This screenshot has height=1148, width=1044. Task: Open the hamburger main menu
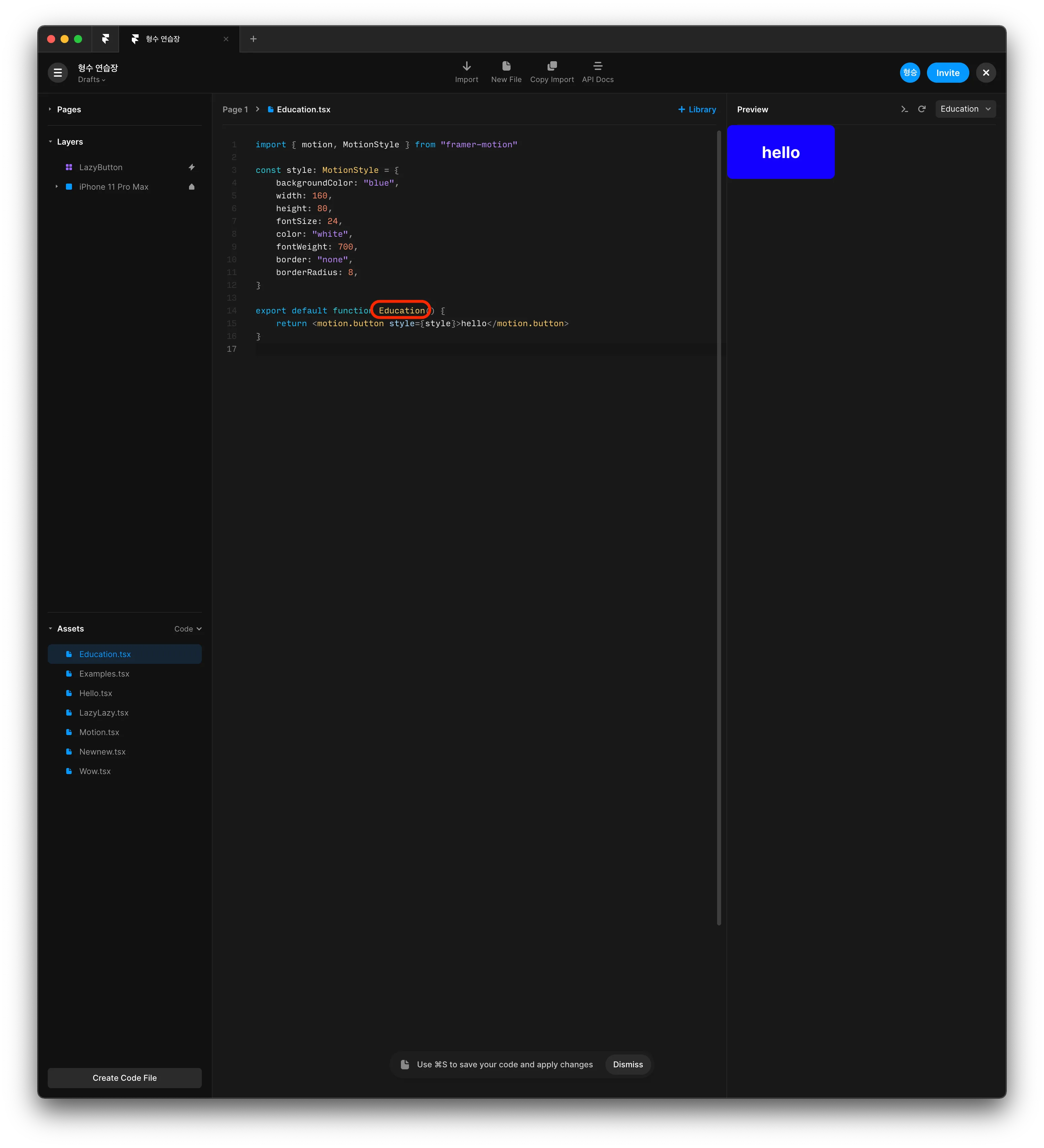coord(58,72)
